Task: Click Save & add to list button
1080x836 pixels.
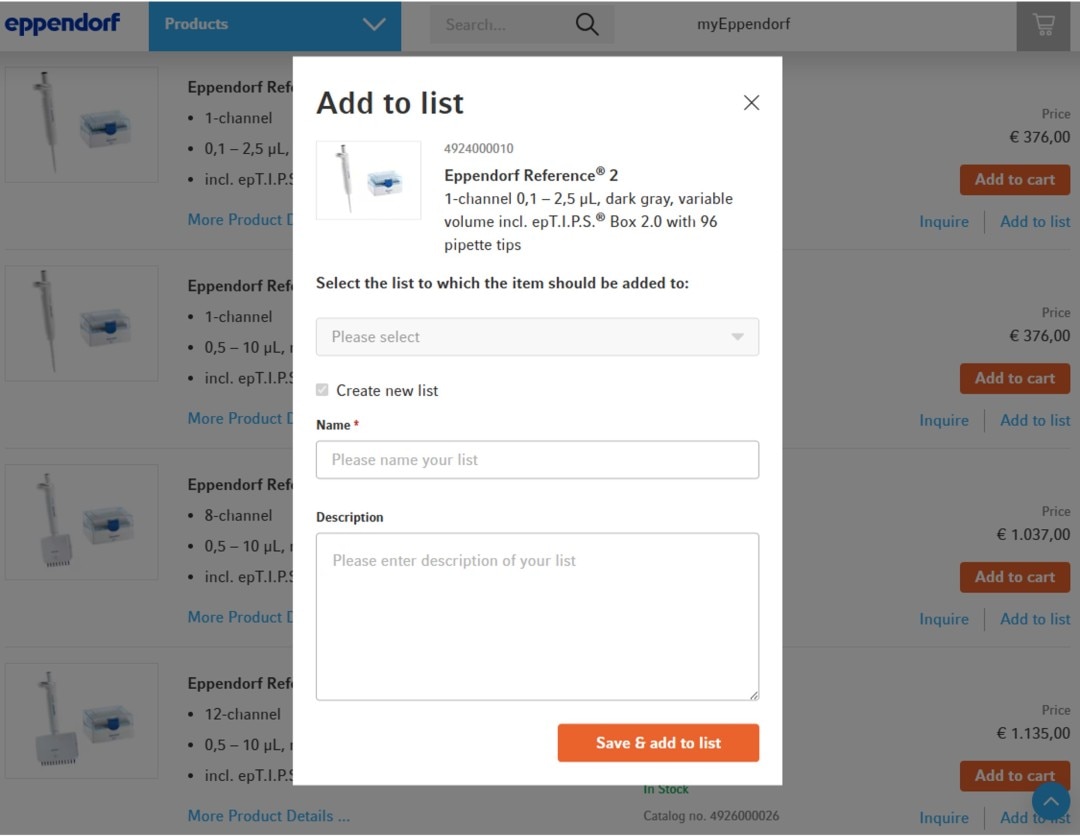Action: click(658, 743)
